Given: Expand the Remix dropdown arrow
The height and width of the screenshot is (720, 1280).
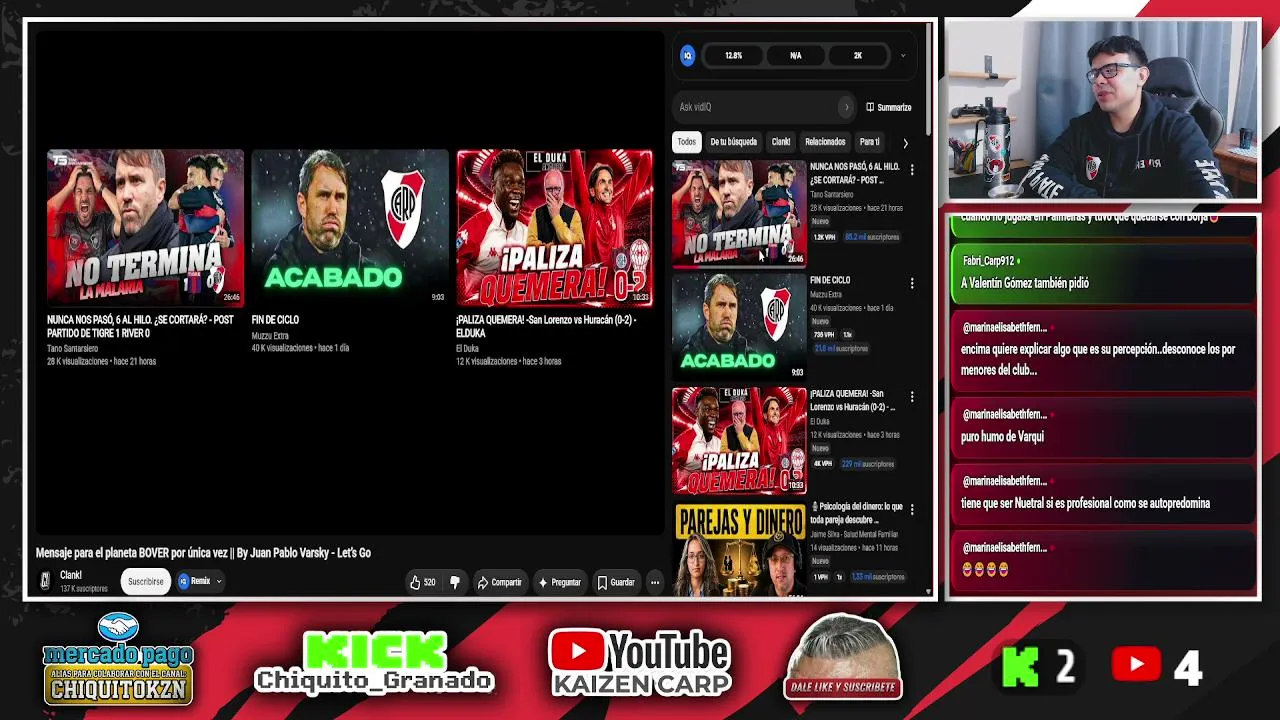Looking at the screenshot, I should (x=219, y=581).
